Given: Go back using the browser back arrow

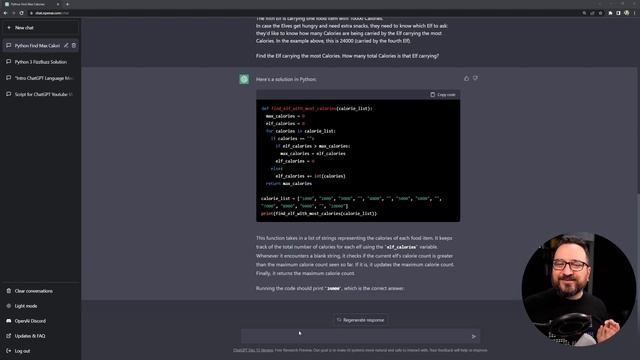Looking at the screenshot, I should coord(5,13).
